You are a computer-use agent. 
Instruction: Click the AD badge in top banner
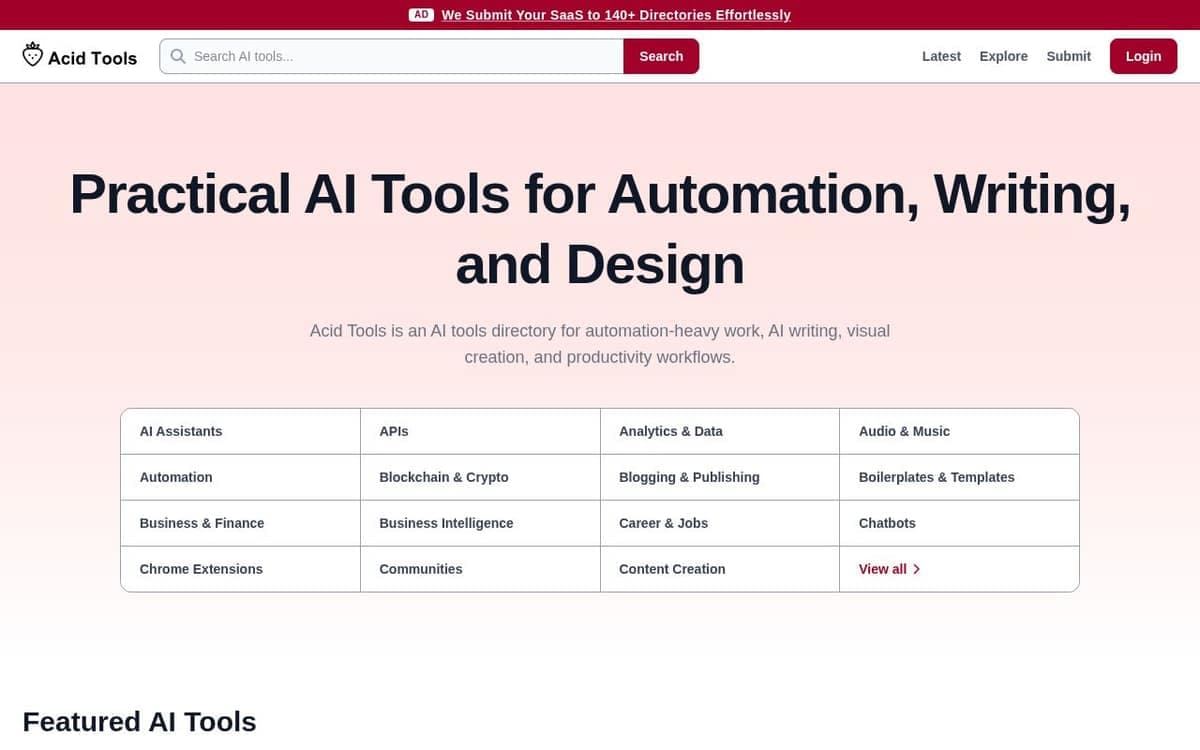[x=421, y=15]
